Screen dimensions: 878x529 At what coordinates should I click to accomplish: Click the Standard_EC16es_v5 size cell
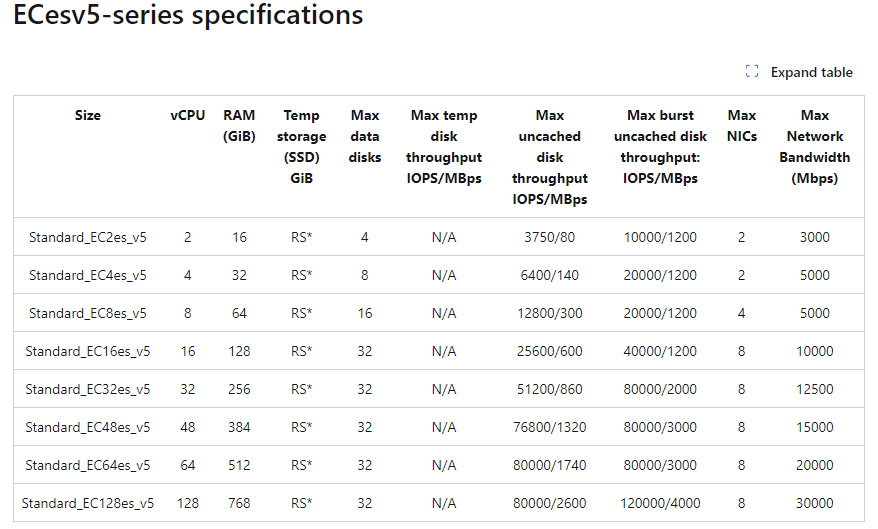click(x=88, y=351)
